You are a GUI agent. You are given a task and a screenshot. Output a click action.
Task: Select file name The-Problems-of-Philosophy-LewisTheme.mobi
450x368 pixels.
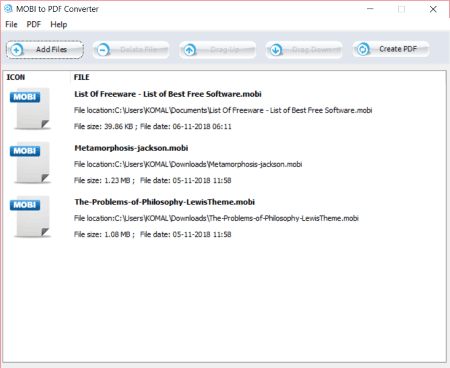coord(164,202)
